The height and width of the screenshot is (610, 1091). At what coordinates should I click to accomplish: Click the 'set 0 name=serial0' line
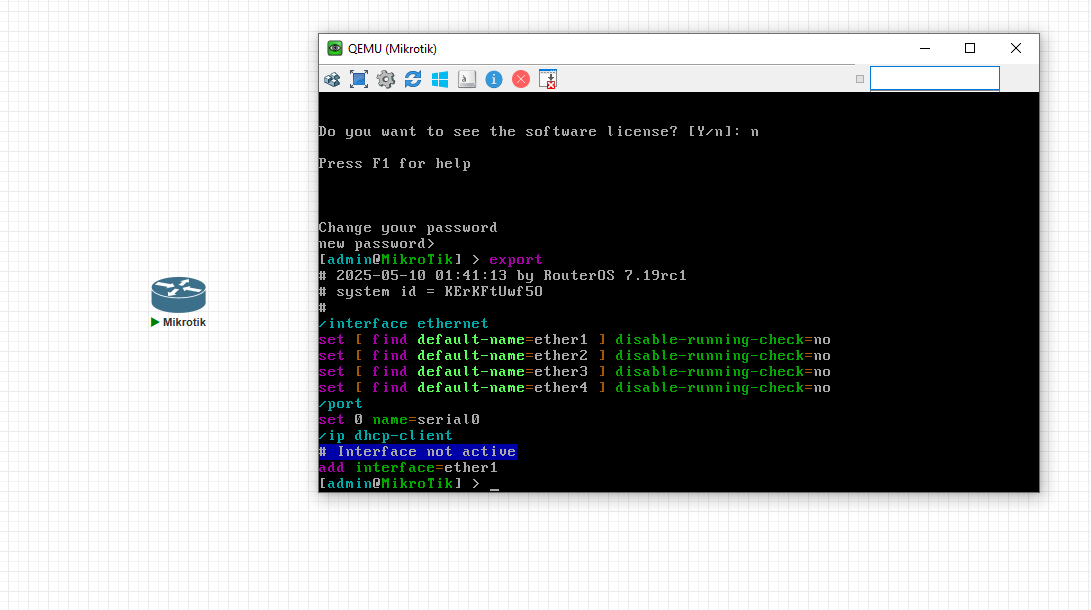tap(399, 419)
